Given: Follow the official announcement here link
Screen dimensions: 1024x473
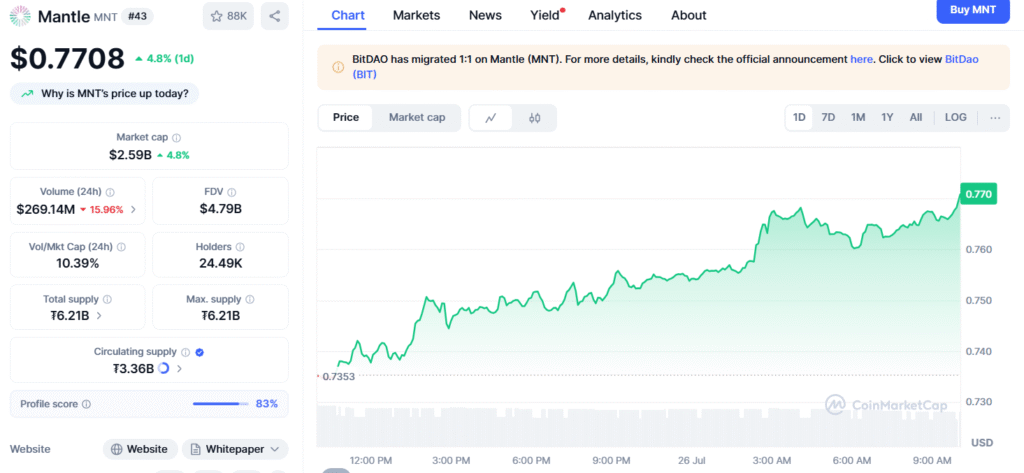Looking at the screenshot, I should pyautogui.click(x=861, y=59).
